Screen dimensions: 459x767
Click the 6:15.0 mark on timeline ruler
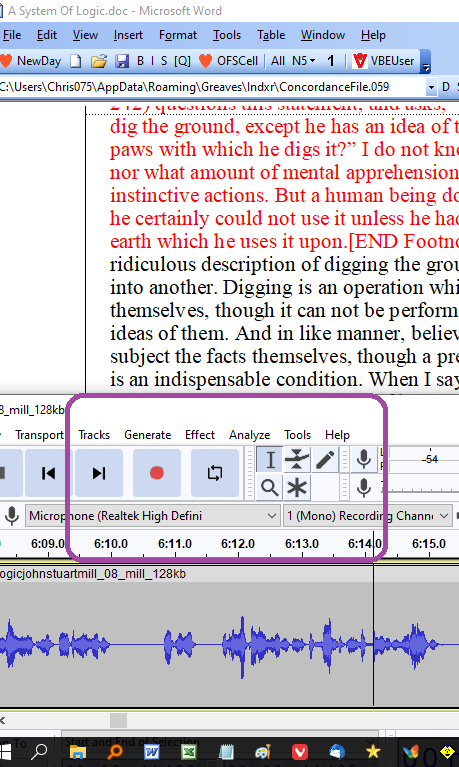coord(429,544)
